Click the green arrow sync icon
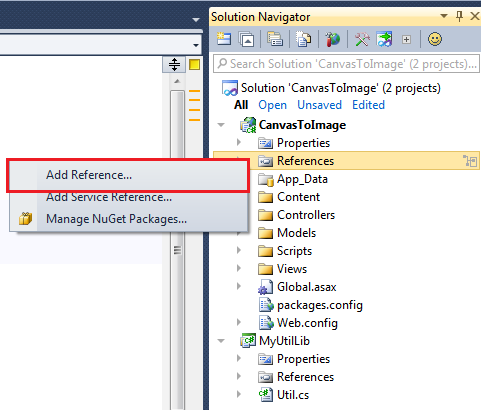Viewport: 481px width, 410px height. (384, 39)
